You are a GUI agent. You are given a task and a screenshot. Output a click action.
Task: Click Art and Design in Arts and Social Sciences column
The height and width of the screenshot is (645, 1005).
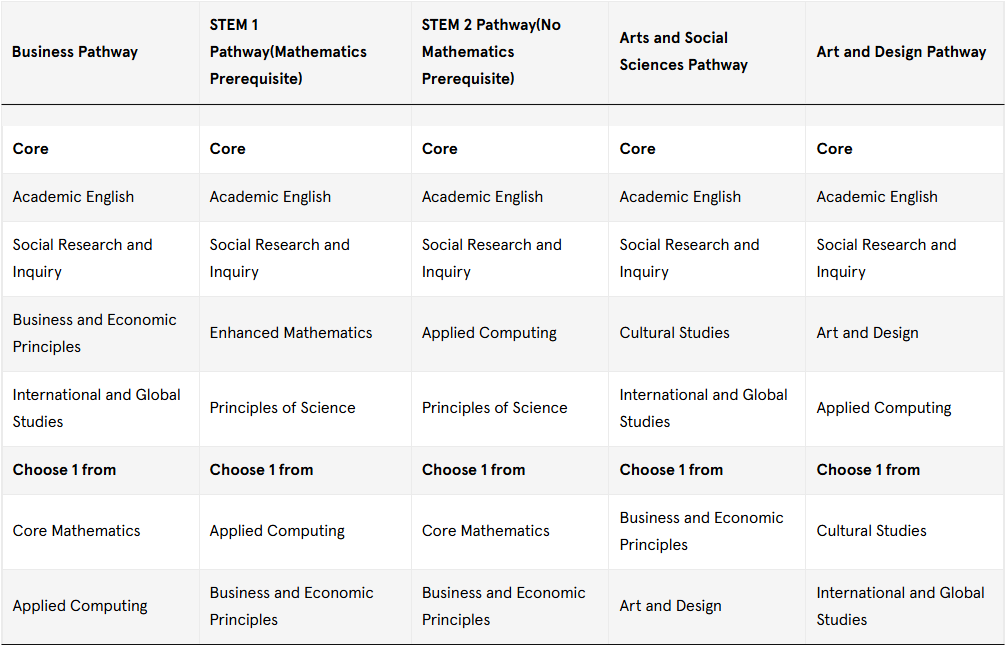(670, 606)
